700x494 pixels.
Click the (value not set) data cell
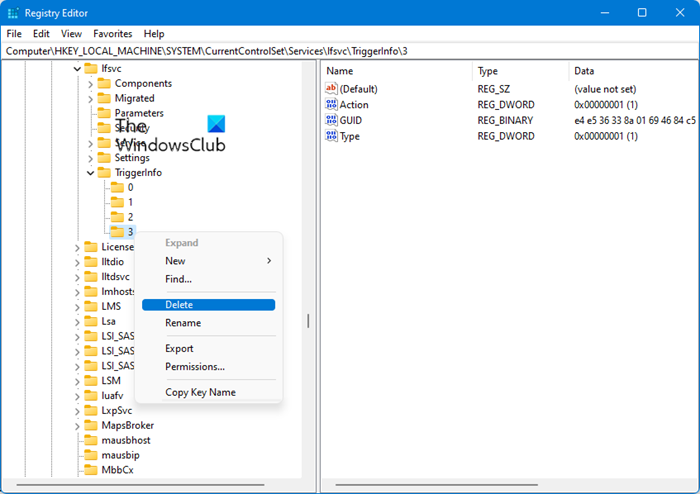coord(605,89)
